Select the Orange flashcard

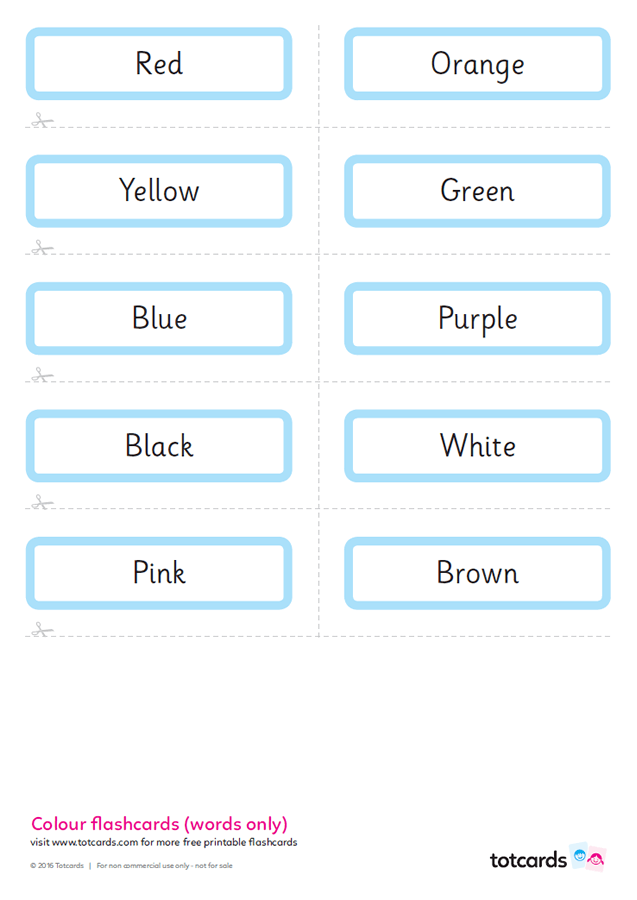click(477, 64)
